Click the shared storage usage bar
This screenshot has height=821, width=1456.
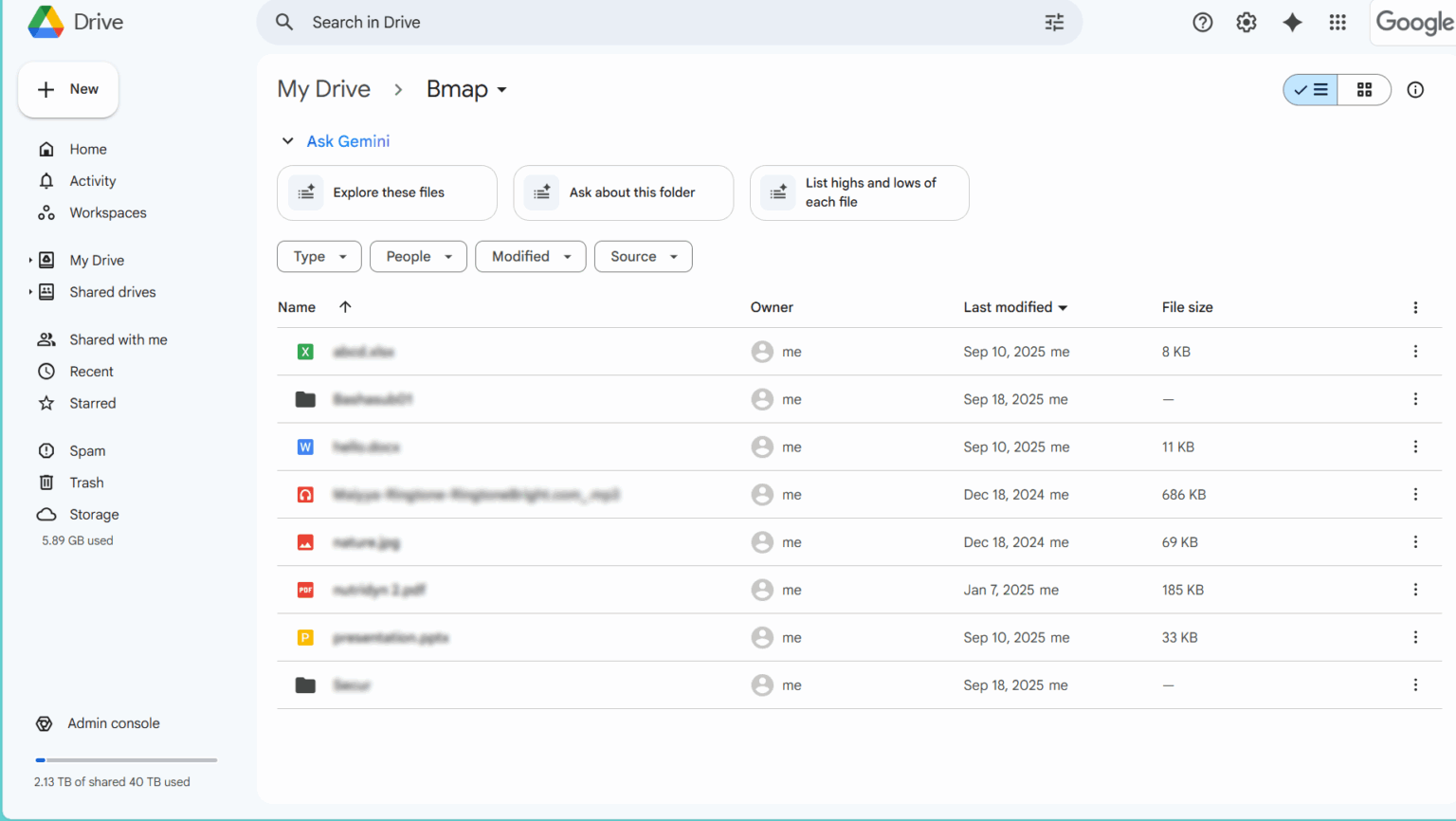[x=125, y=759]
